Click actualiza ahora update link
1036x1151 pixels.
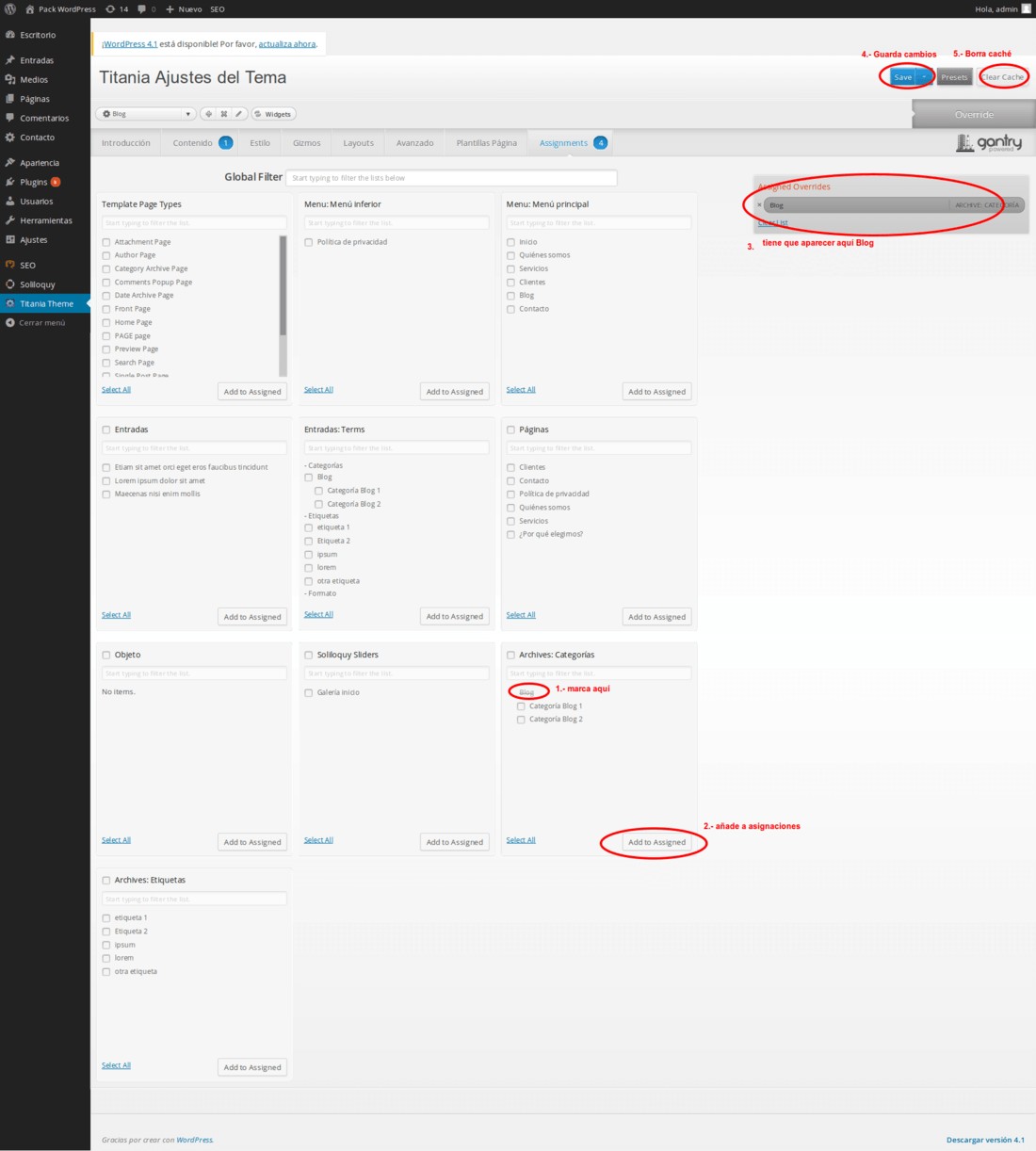click(287, 44)
